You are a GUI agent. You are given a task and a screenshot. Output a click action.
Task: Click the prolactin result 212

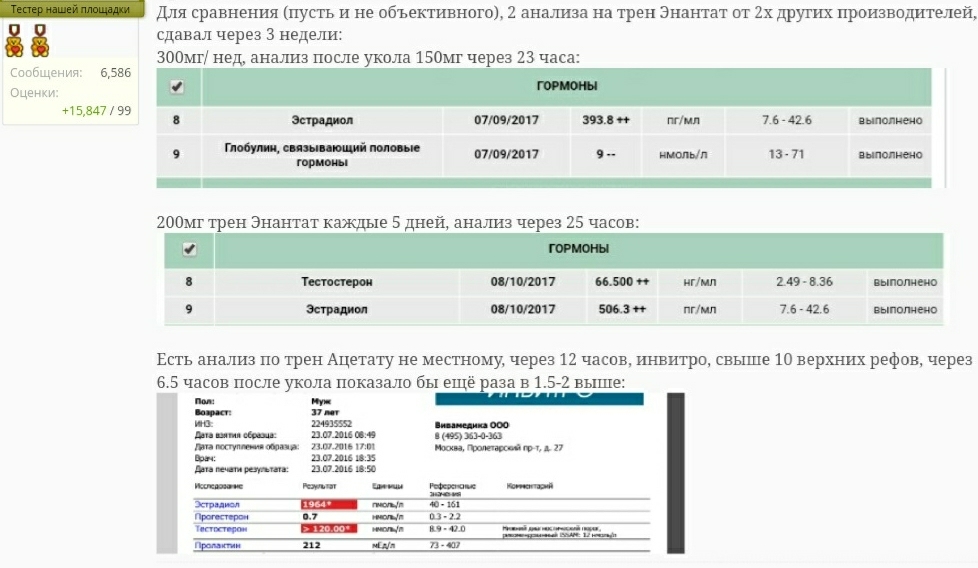coord(311,545)
